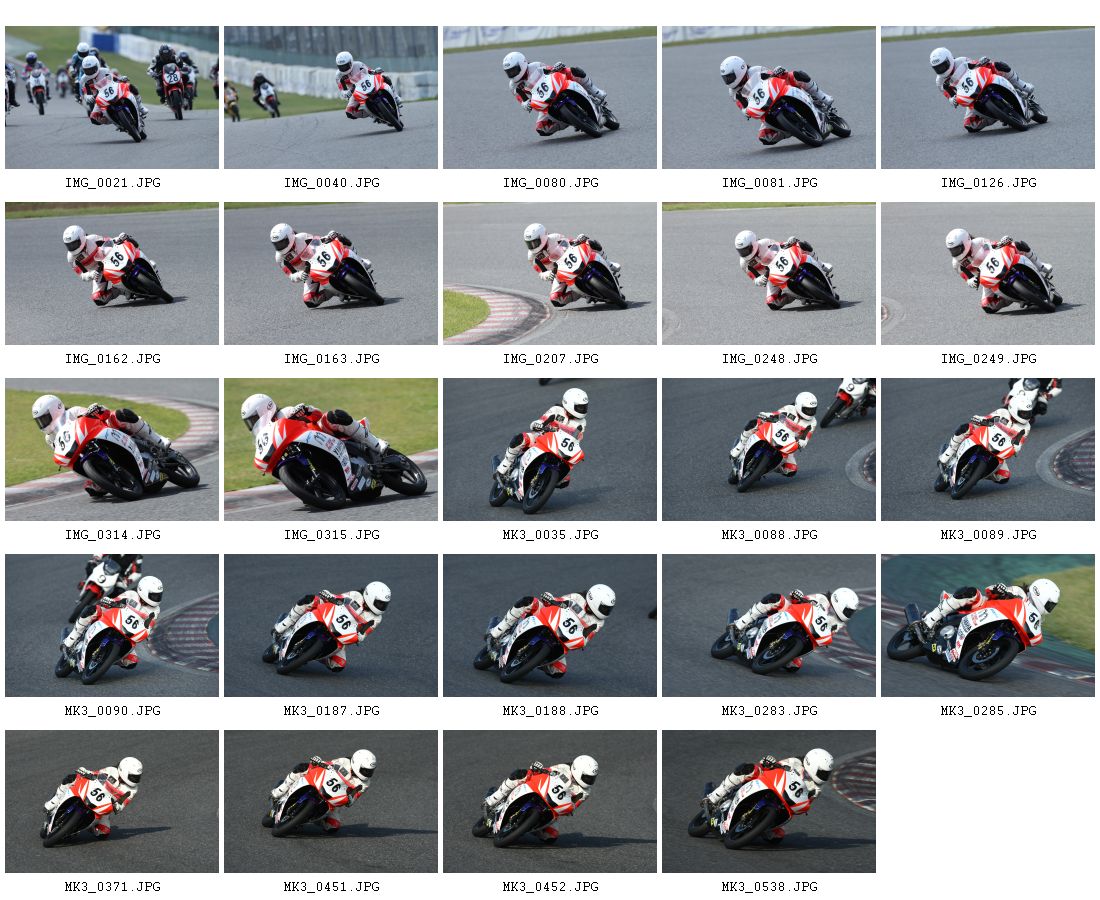Open thumbnail IMG_0021.JPG

[x=112, y=98]
